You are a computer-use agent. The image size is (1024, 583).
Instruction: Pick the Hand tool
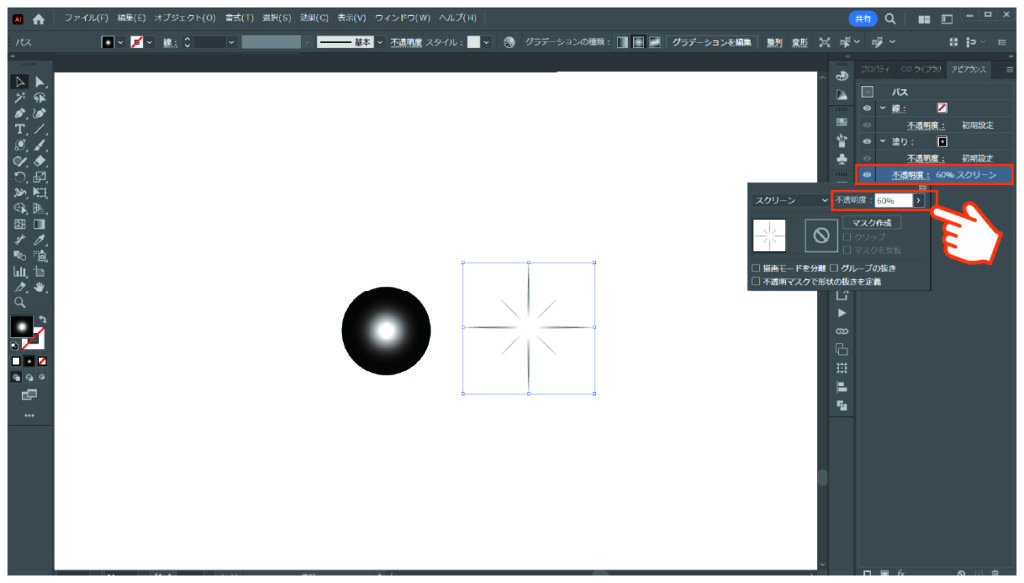click(x=40, y=287)
